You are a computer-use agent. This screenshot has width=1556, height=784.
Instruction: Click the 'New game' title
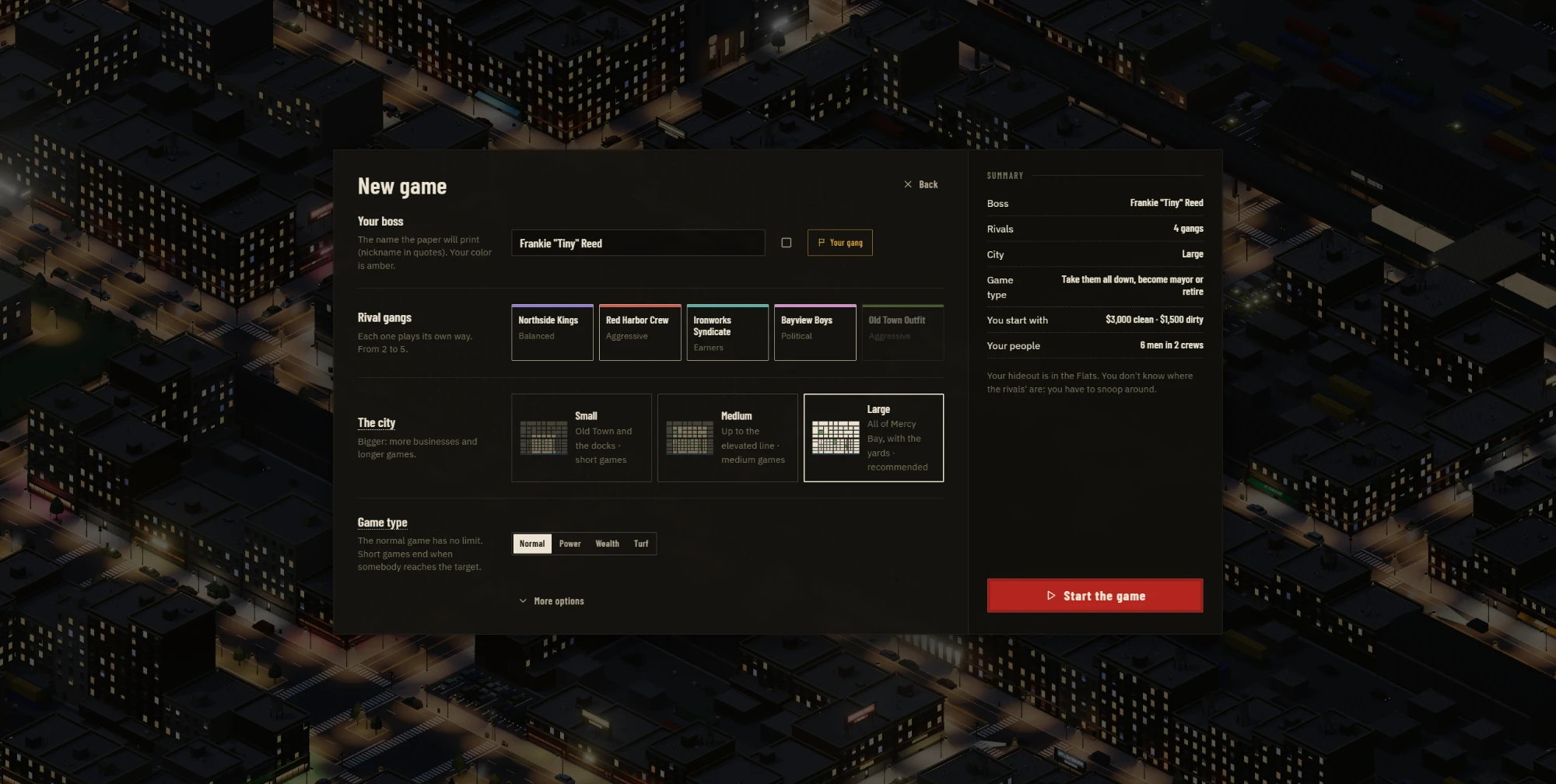[402, 187]
